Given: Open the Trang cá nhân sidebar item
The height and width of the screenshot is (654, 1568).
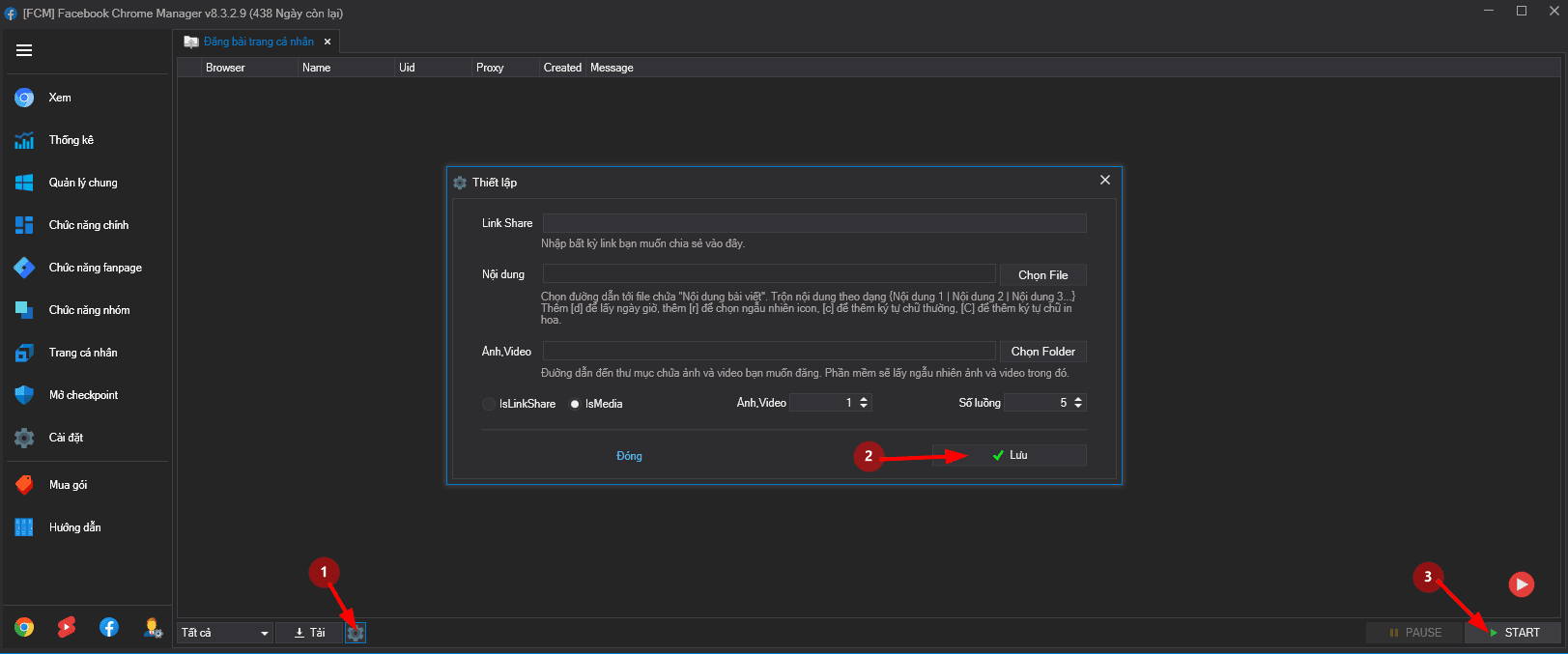Looking at the screenshot, I should pos(85,353).
